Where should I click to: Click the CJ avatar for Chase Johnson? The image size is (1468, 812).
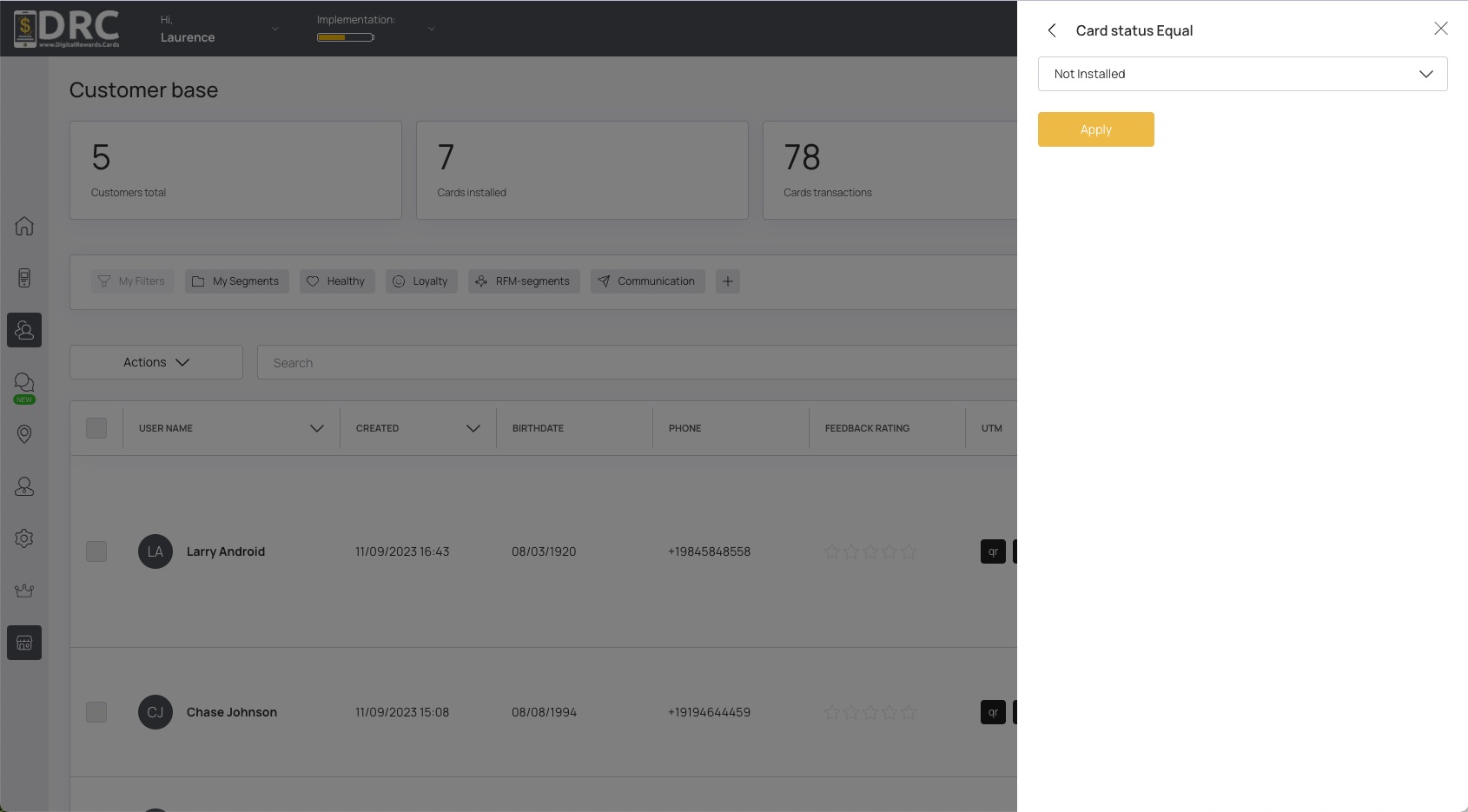[155, 712]
